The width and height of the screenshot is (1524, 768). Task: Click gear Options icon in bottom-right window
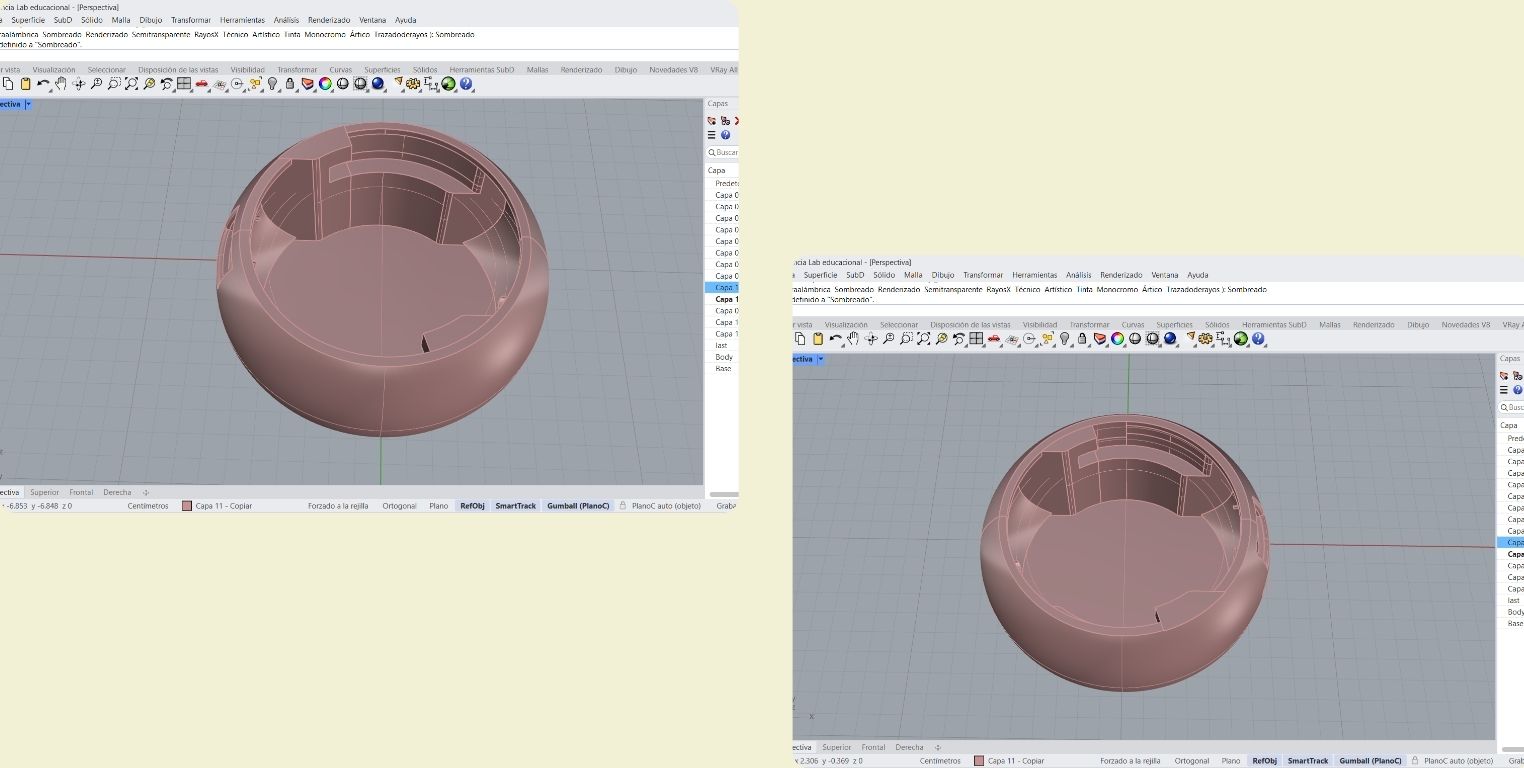point(1206,339)
